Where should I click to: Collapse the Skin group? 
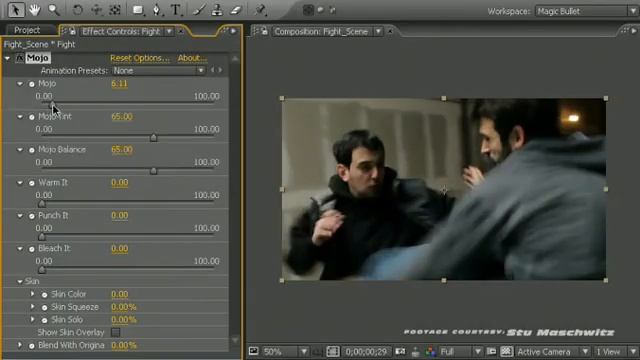[x=20, y=282]
